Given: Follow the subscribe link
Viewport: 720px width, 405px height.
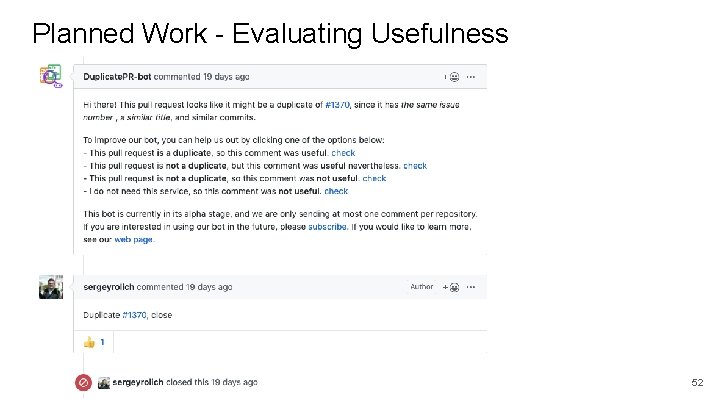Looking at the screenshot, I should 329,227.
